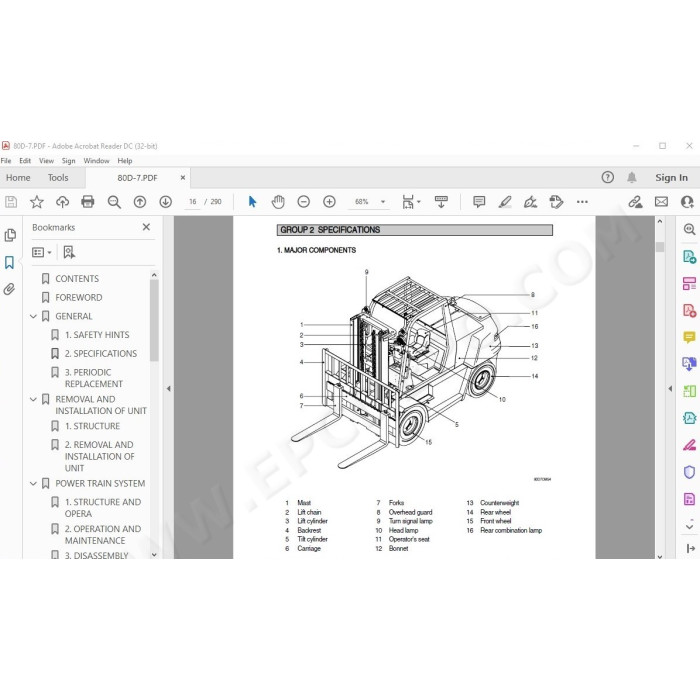Open the File menu
This screenshot has height=700, width=700.
tap(6, 161)
